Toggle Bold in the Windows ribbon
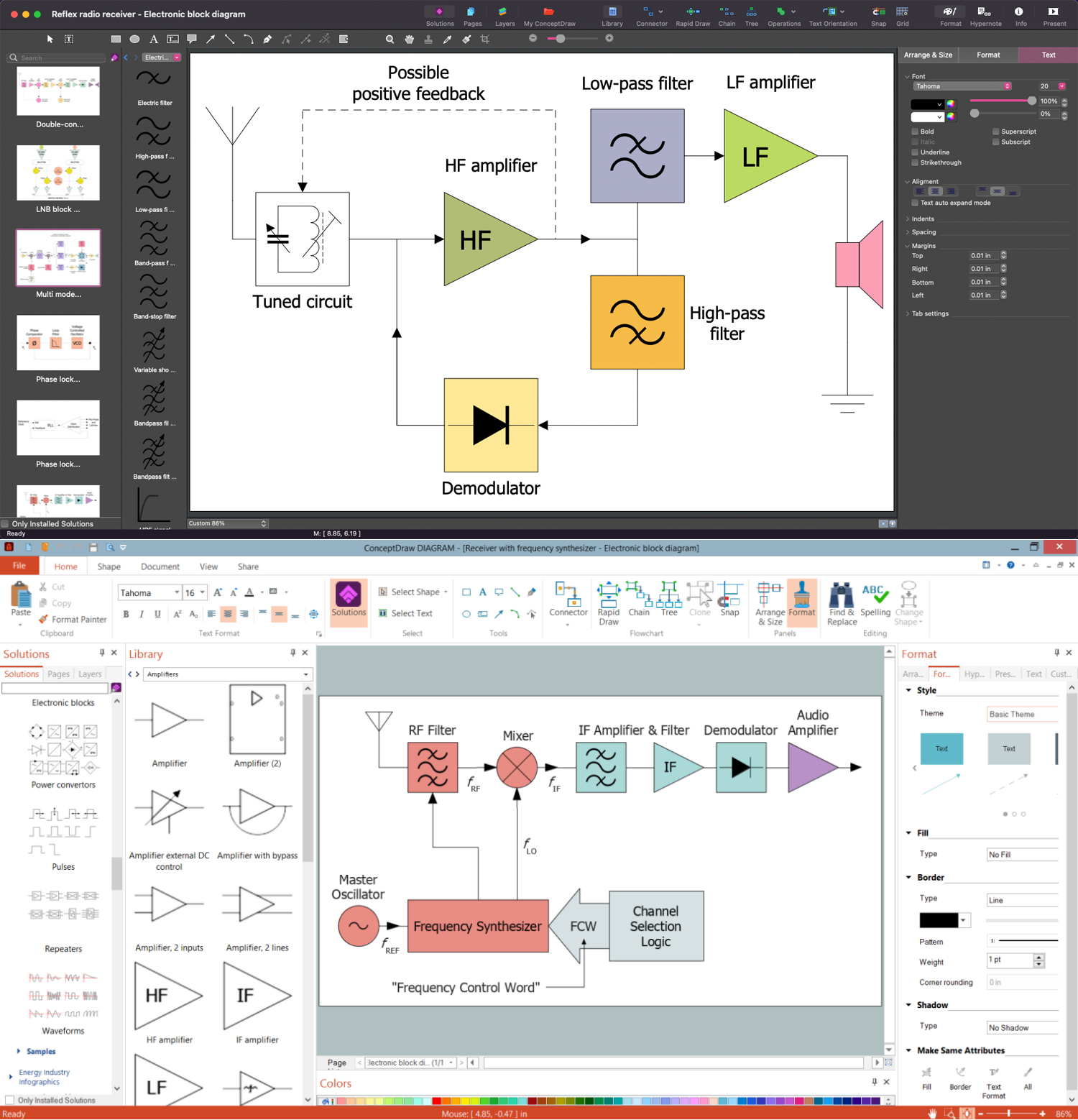This screenshot has height=1120, width=1078. 126,614
